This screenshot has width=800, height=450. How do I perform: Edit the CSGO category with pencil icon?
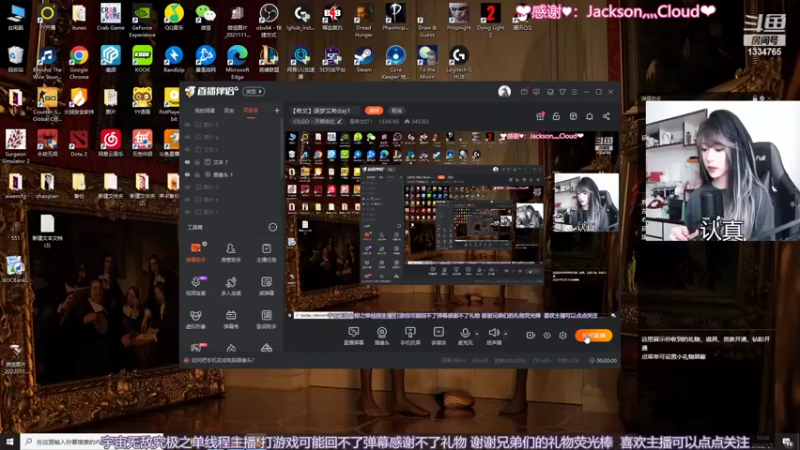click(340, 121)
